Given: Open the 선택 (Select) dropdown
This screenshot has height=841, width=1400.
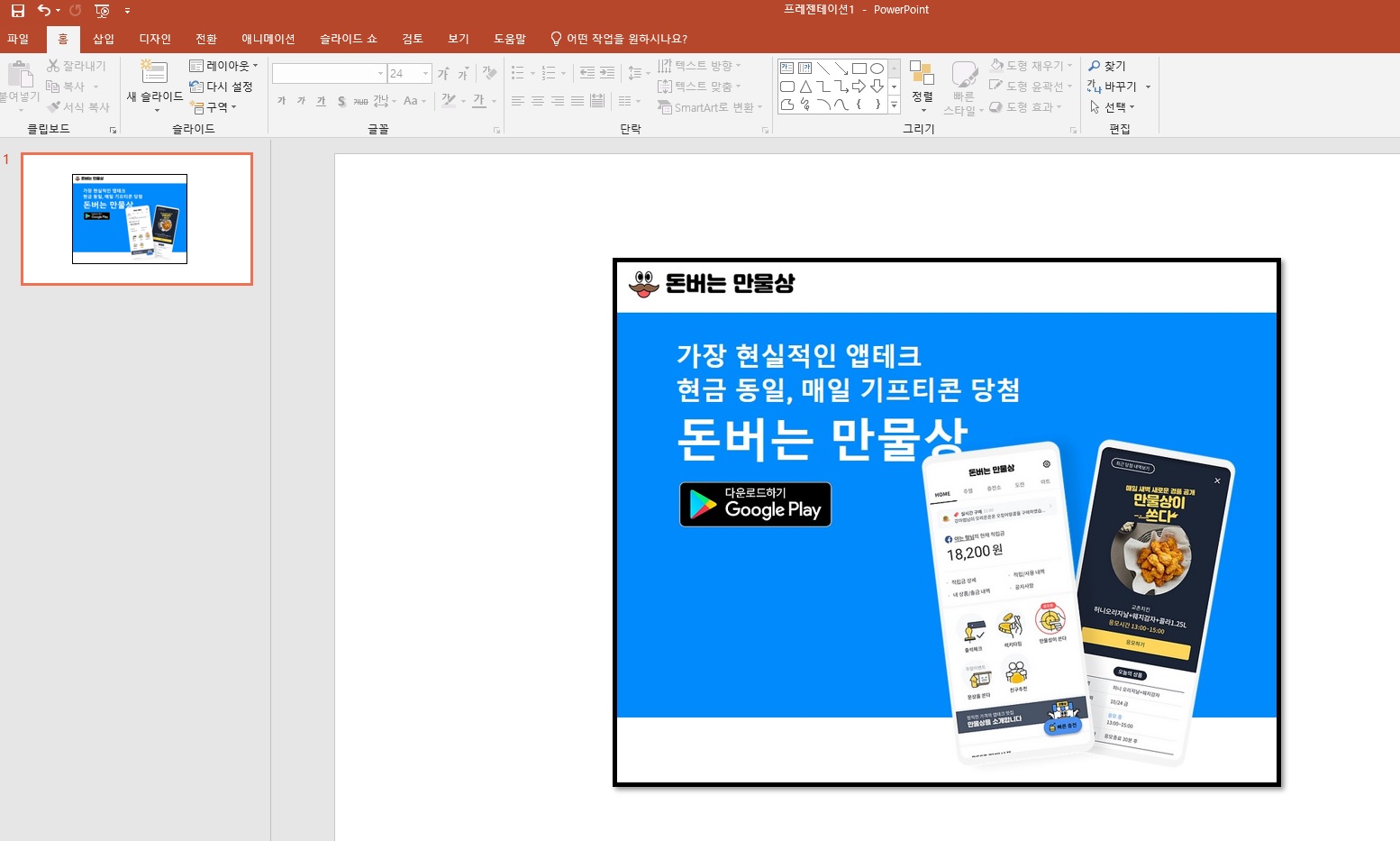Looking at the screenshot, I should click(x=1113, y=107).
